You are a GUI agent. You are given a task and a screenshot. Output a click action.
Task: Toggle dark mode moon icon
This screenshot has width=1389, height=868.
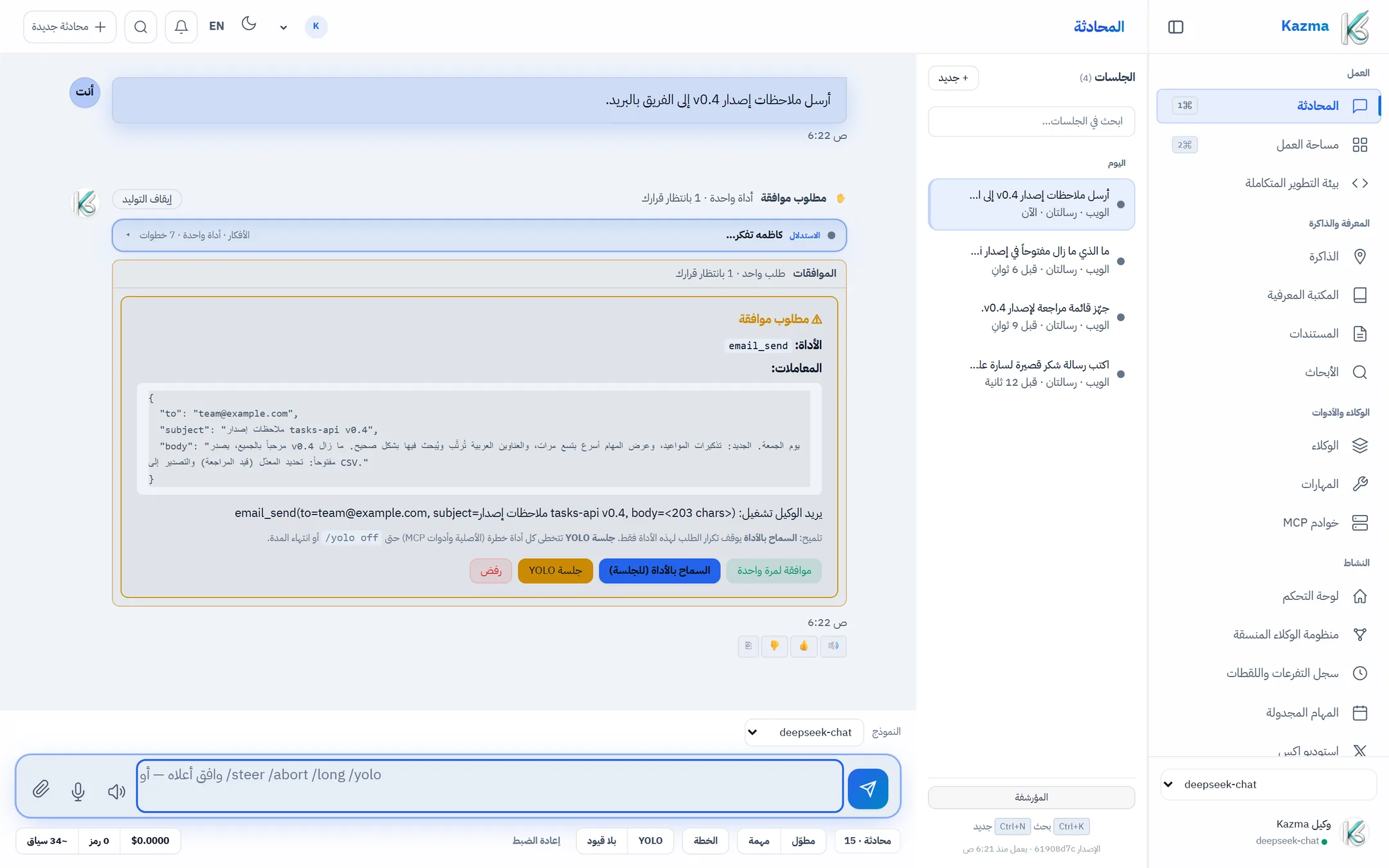coord(249,24)
